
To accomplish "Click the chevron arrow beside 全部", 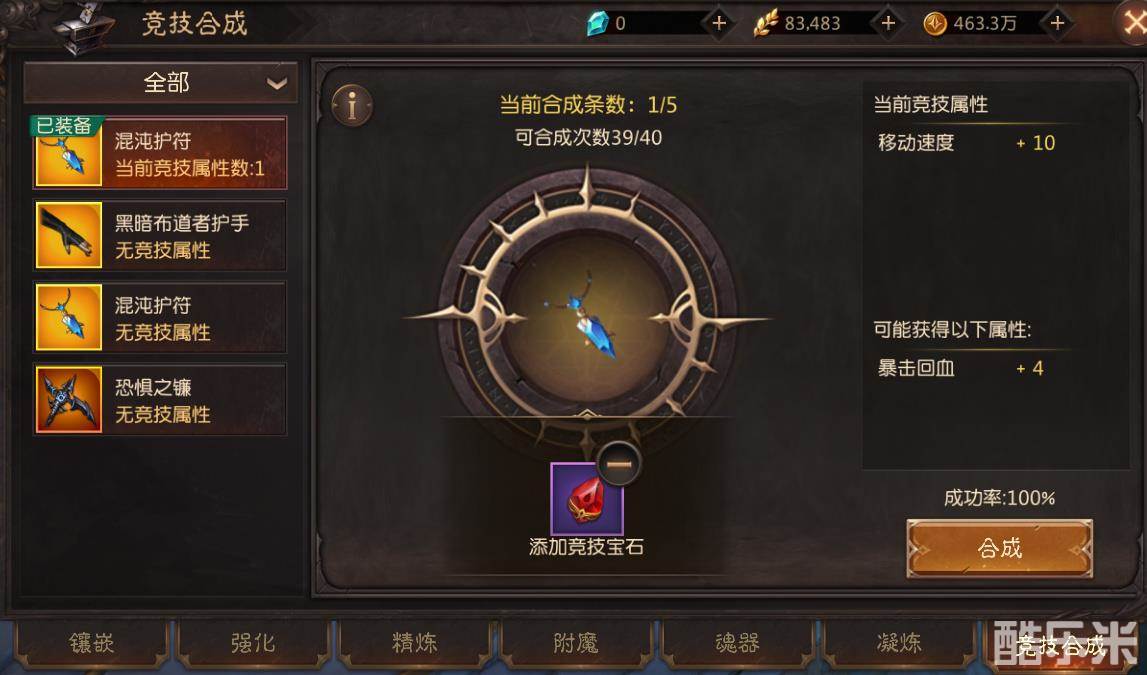I will [277, 83].
